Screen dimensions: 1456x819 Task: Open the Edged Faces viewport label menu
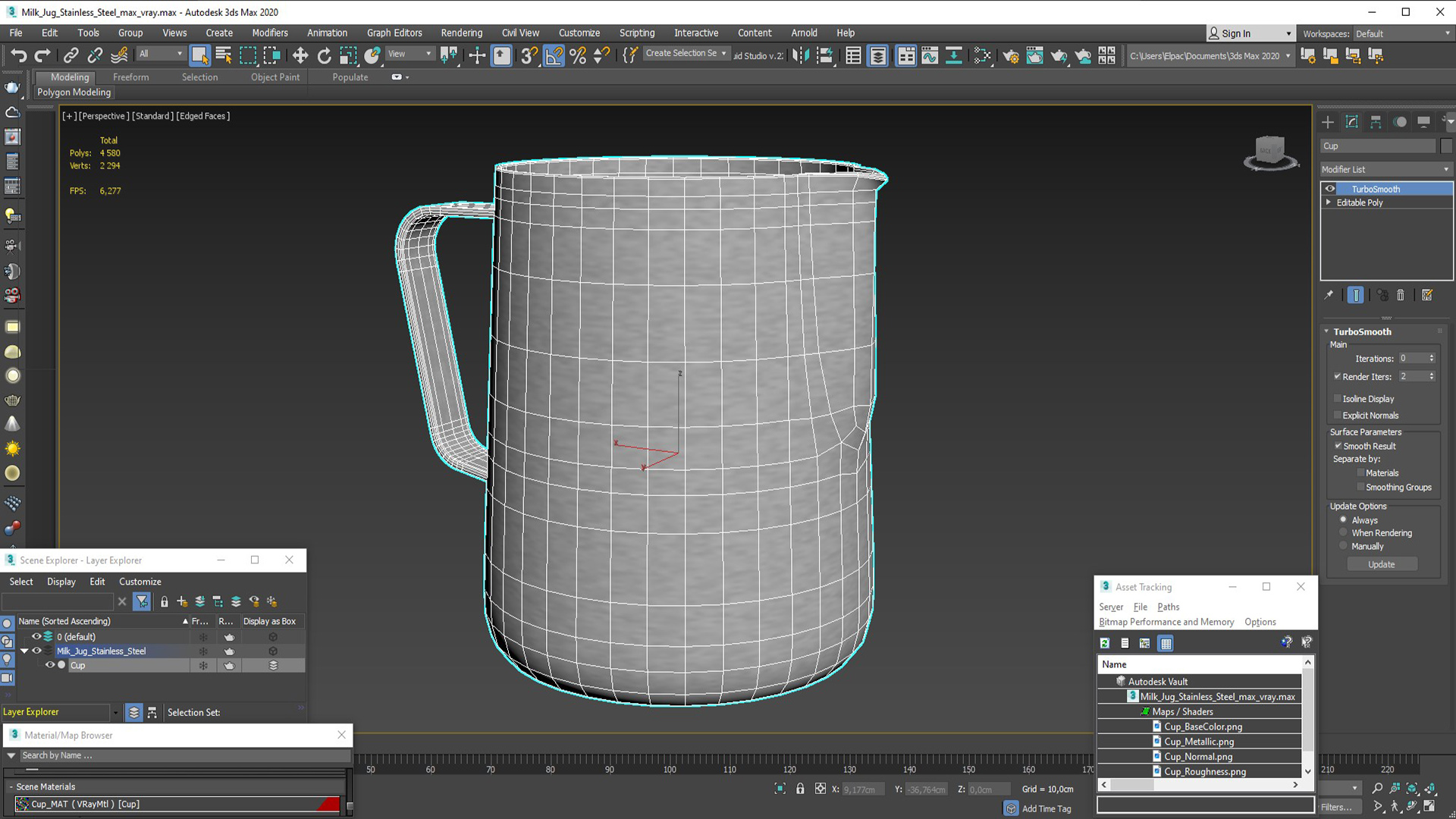202,116
